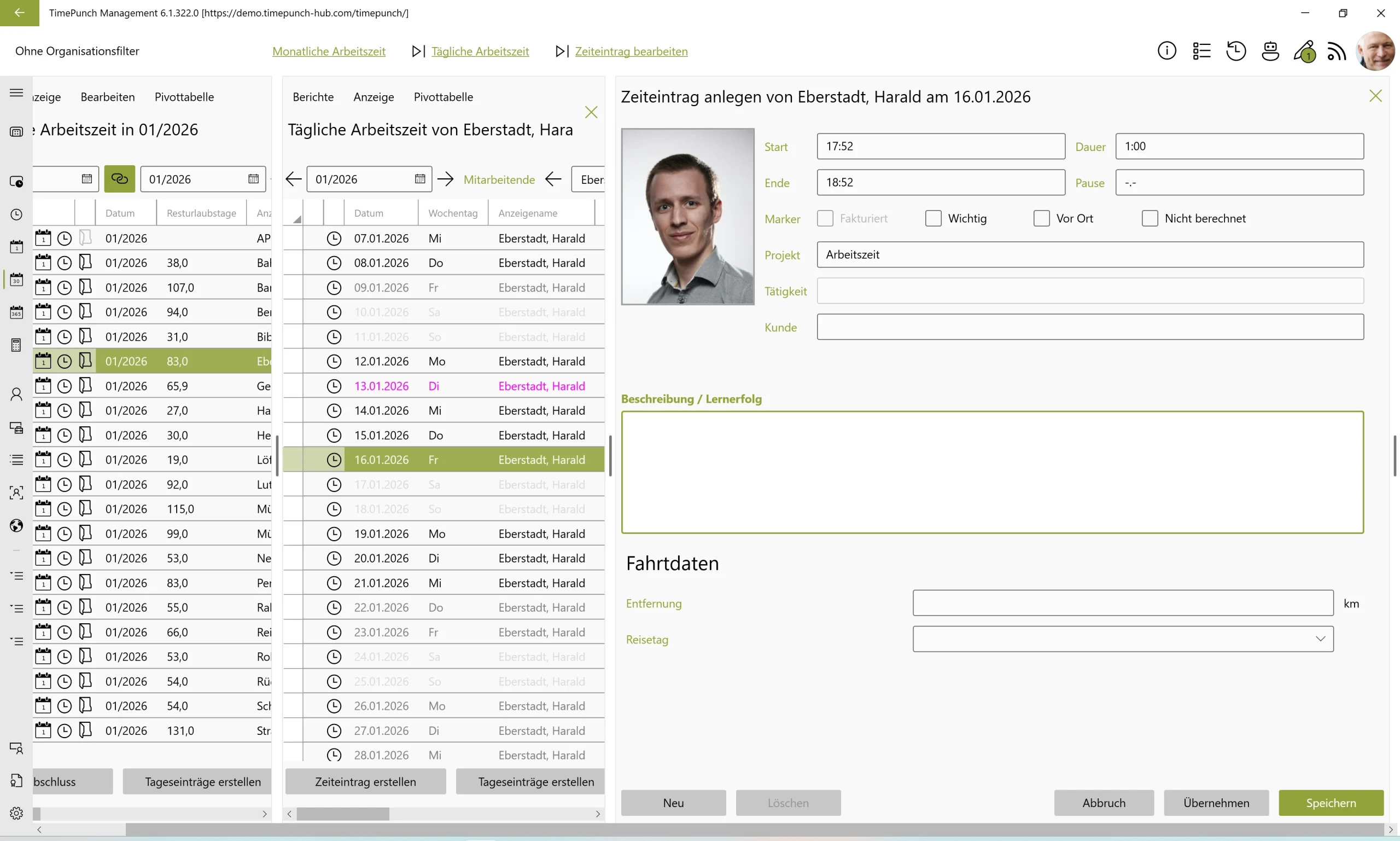The width and height of the screenshot is (1400, 841).
Task: Toggle the Nicht berechnet checkbox
Action: (1149, 219)
